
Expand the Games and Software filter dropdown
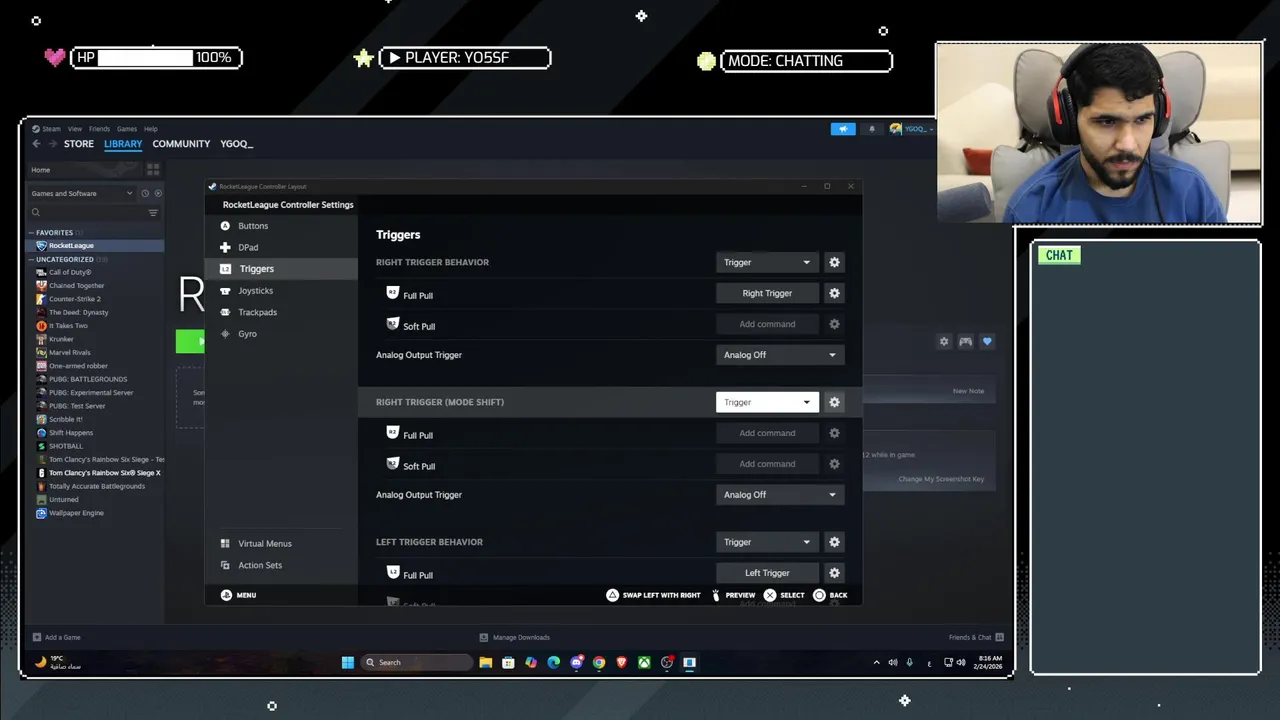coord(81,193)
